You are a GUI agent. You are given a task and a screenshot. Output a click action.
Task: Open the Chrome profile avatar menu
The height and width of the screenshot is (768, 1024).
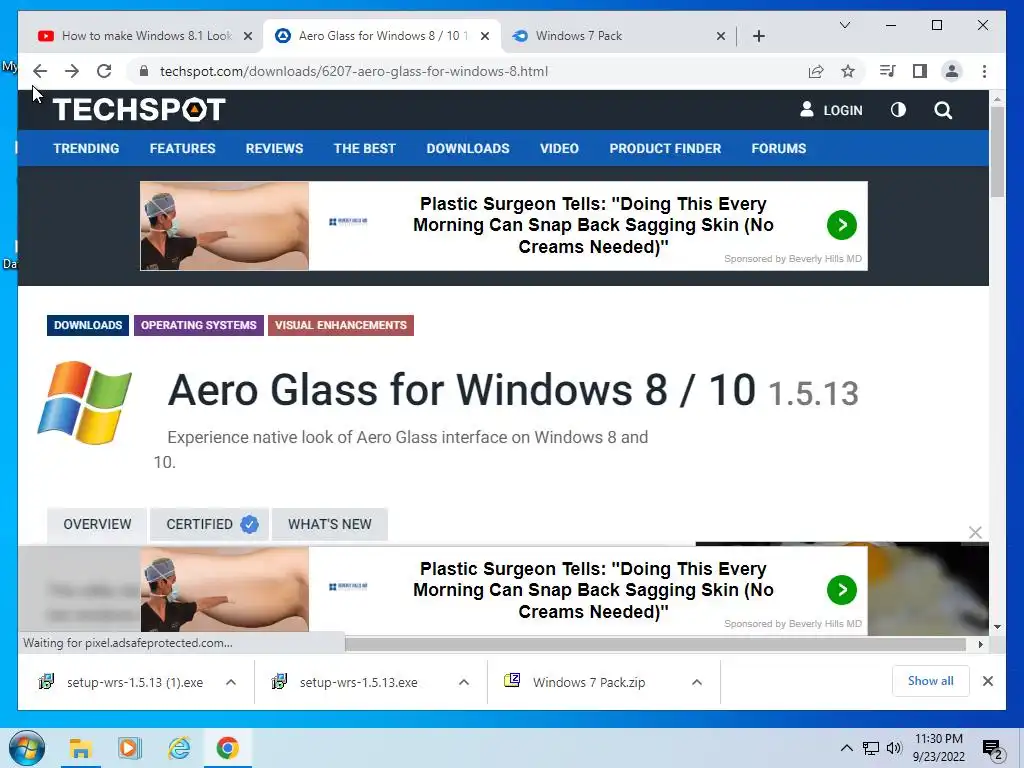952,71
